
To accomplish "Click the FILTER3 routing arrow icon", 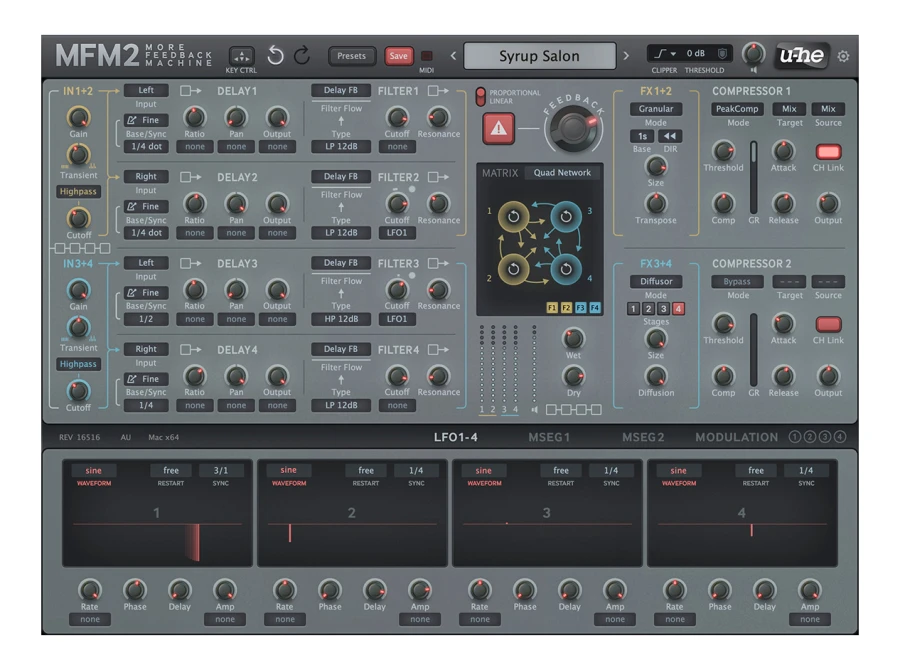I will coord(439,263).
